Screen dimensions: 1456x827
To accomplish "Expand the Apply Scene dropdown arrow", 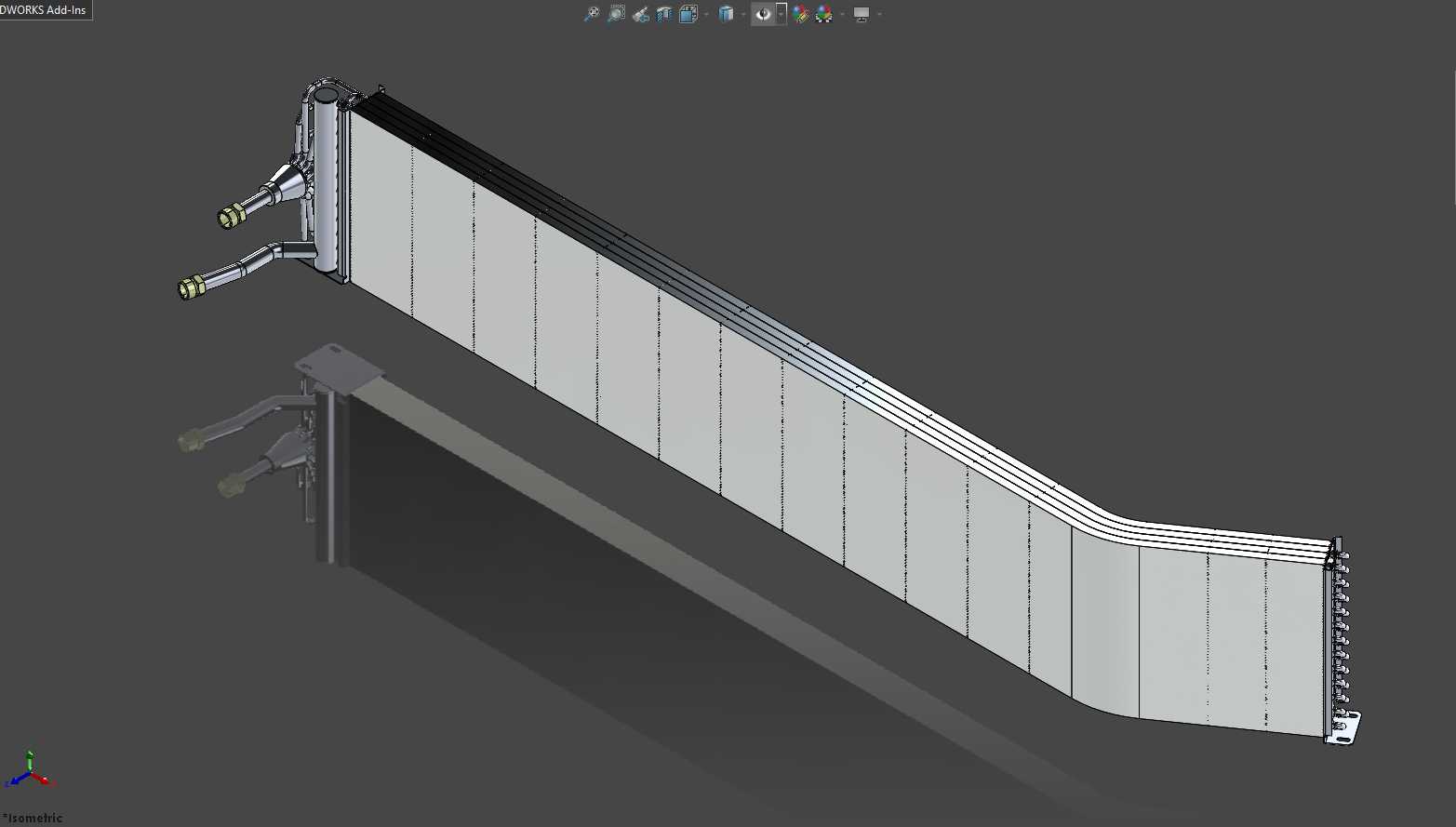I will click(x=842, y=14).
